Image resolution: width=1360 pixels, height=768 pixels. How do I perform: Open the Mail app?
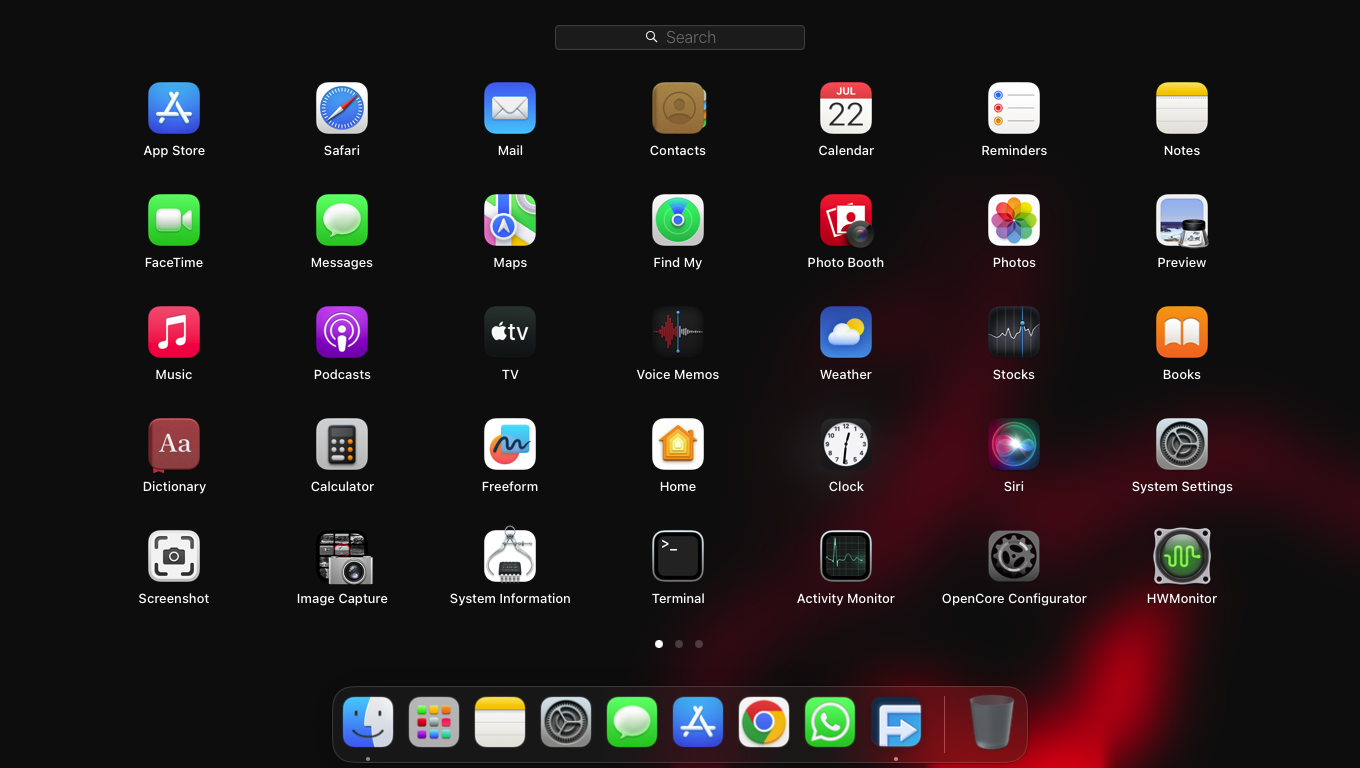510,108
